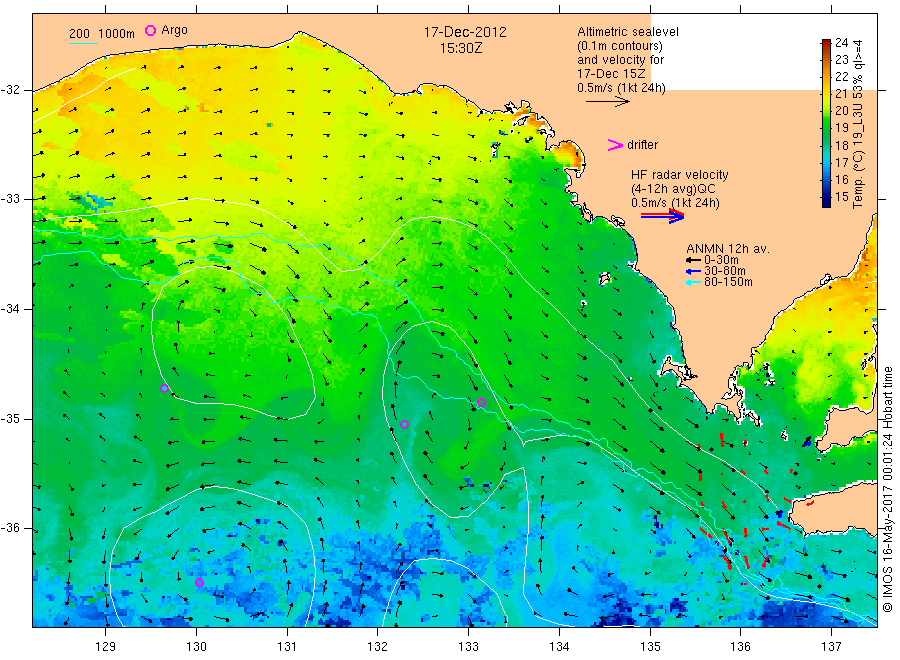
Task: Click the blue 30-80m ANMN arrow
Action: click(693, 271)
